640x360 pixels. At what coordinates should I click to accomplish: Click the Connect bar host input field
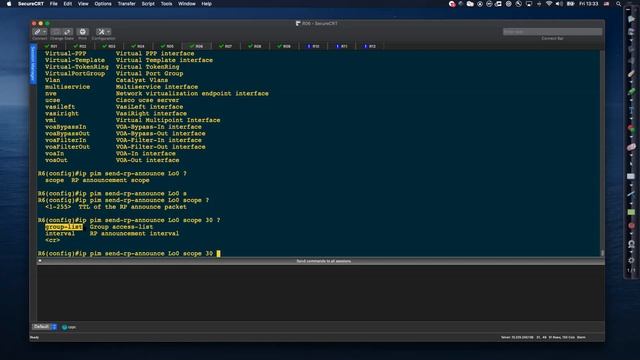552,32
